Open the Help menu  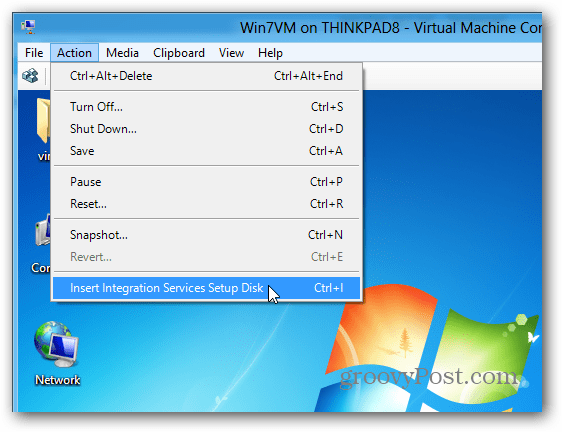tap(270, 53)
